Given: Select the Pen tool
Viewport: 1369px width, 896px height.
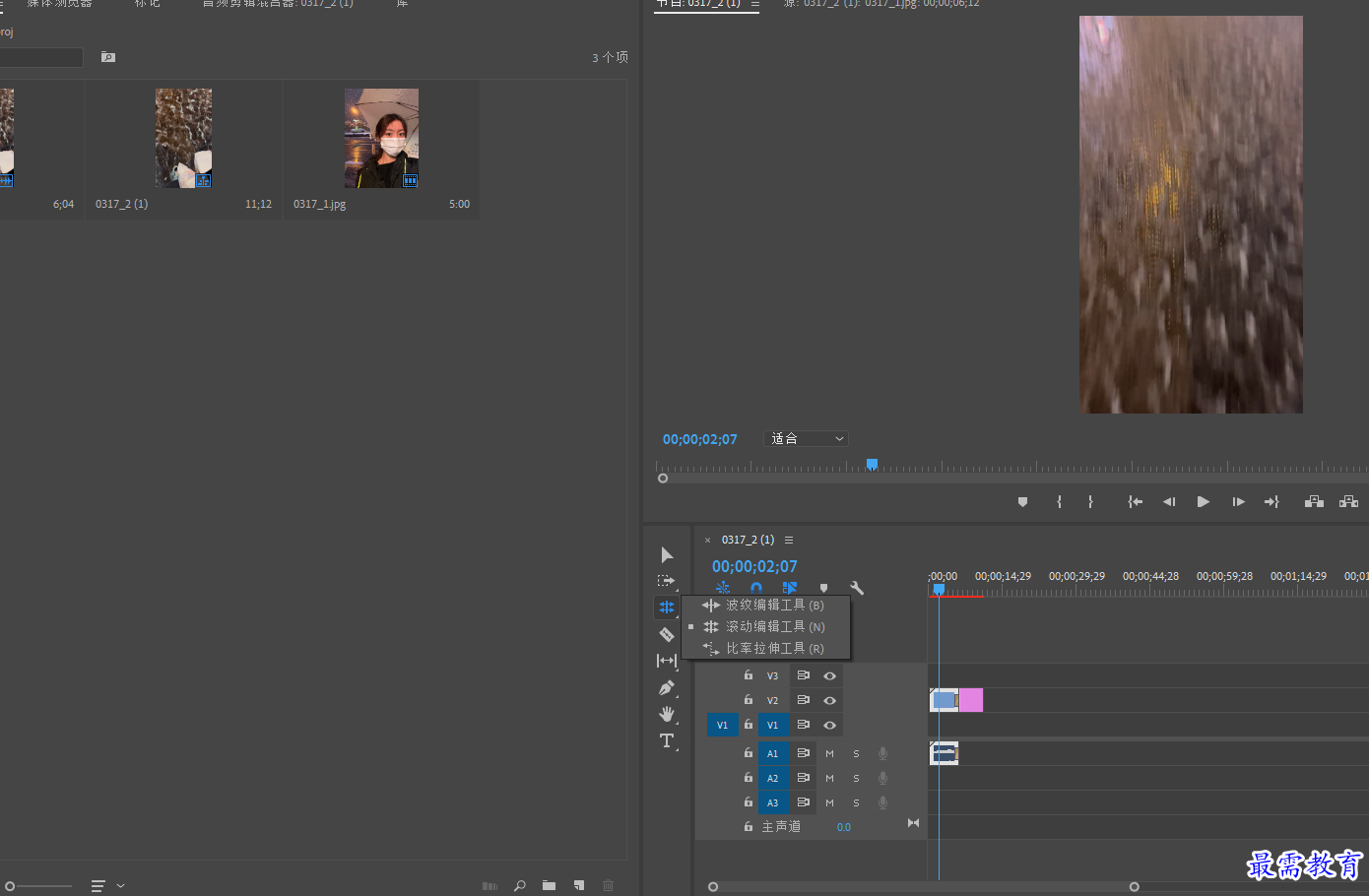Looking at the screenshot, I should coord(667,687).
